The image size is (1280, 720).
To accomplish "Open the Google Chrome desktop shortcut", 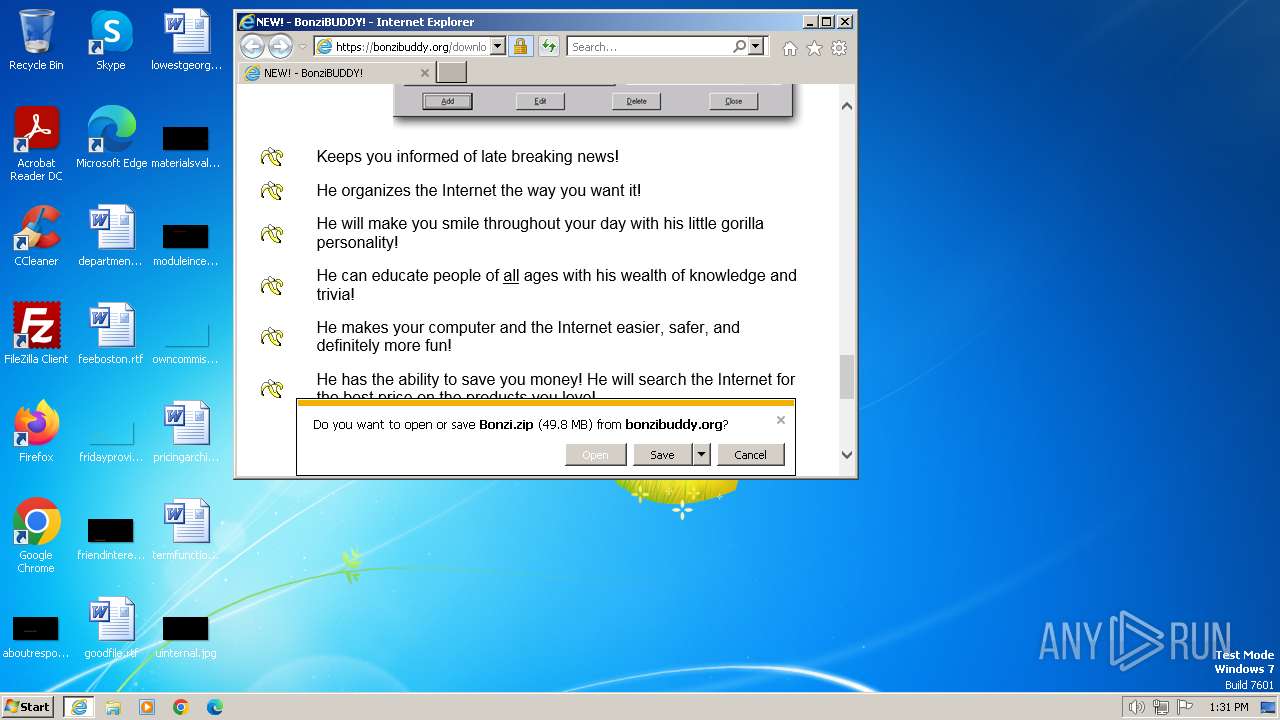I will (x=36, y=536).
